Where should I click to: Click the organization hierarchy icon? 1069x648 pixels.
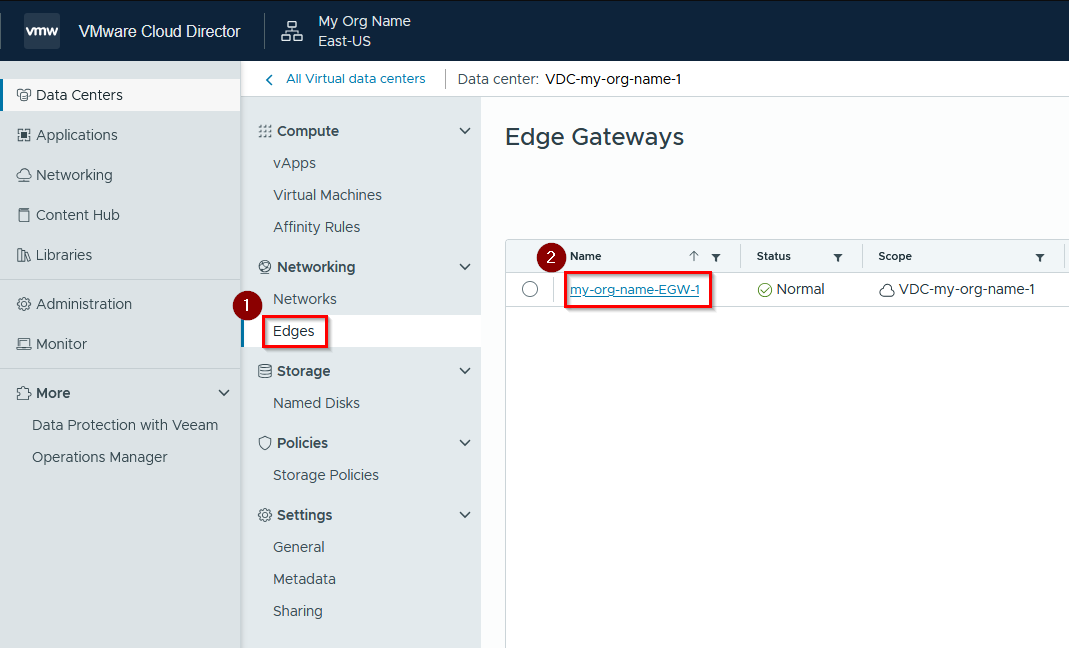point(292,31)
